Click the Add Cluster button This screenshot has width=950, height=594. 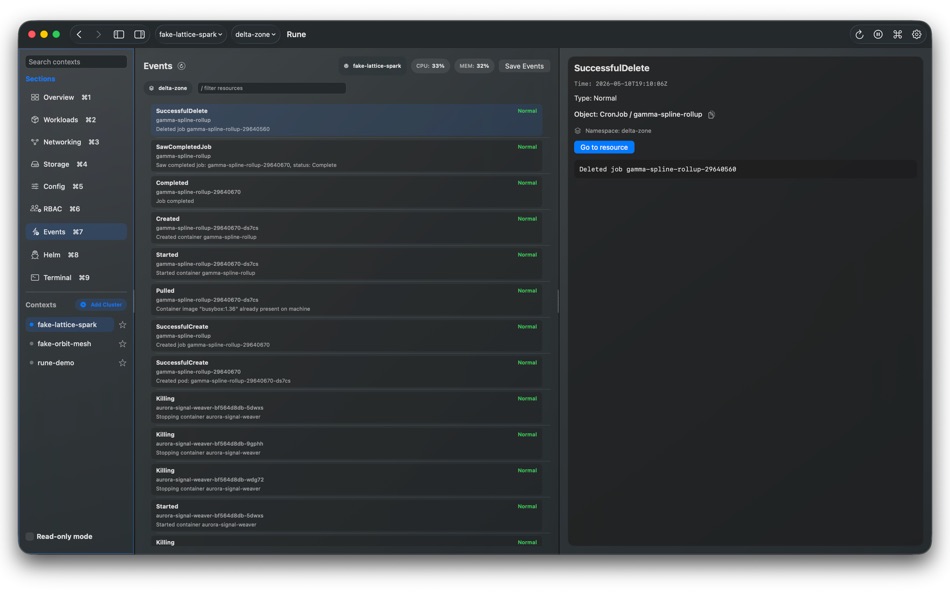[101, 305]
